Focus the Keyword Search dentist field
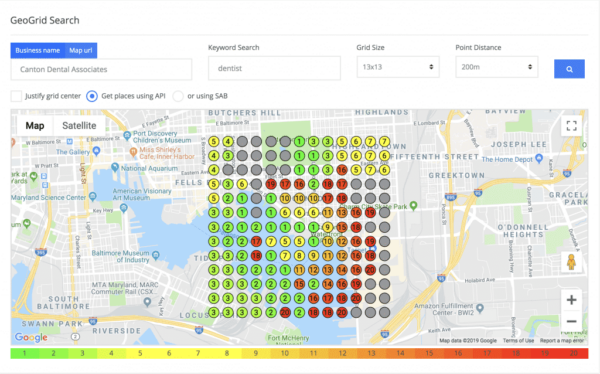Image resolution: width=600 pixels, height=374 pixels. point(274,68)
